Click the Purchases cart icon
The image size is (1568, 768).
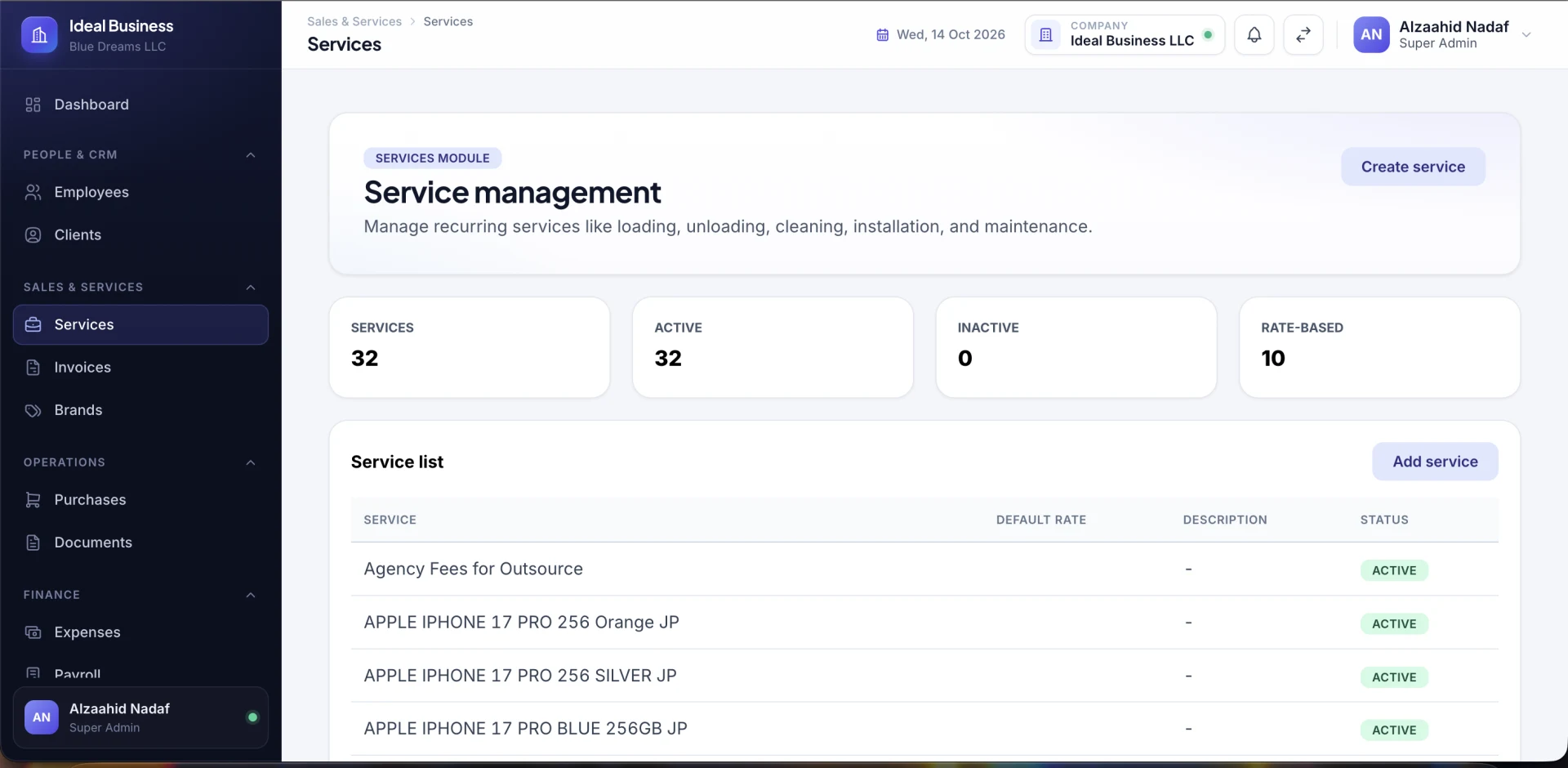click(33, 500)
